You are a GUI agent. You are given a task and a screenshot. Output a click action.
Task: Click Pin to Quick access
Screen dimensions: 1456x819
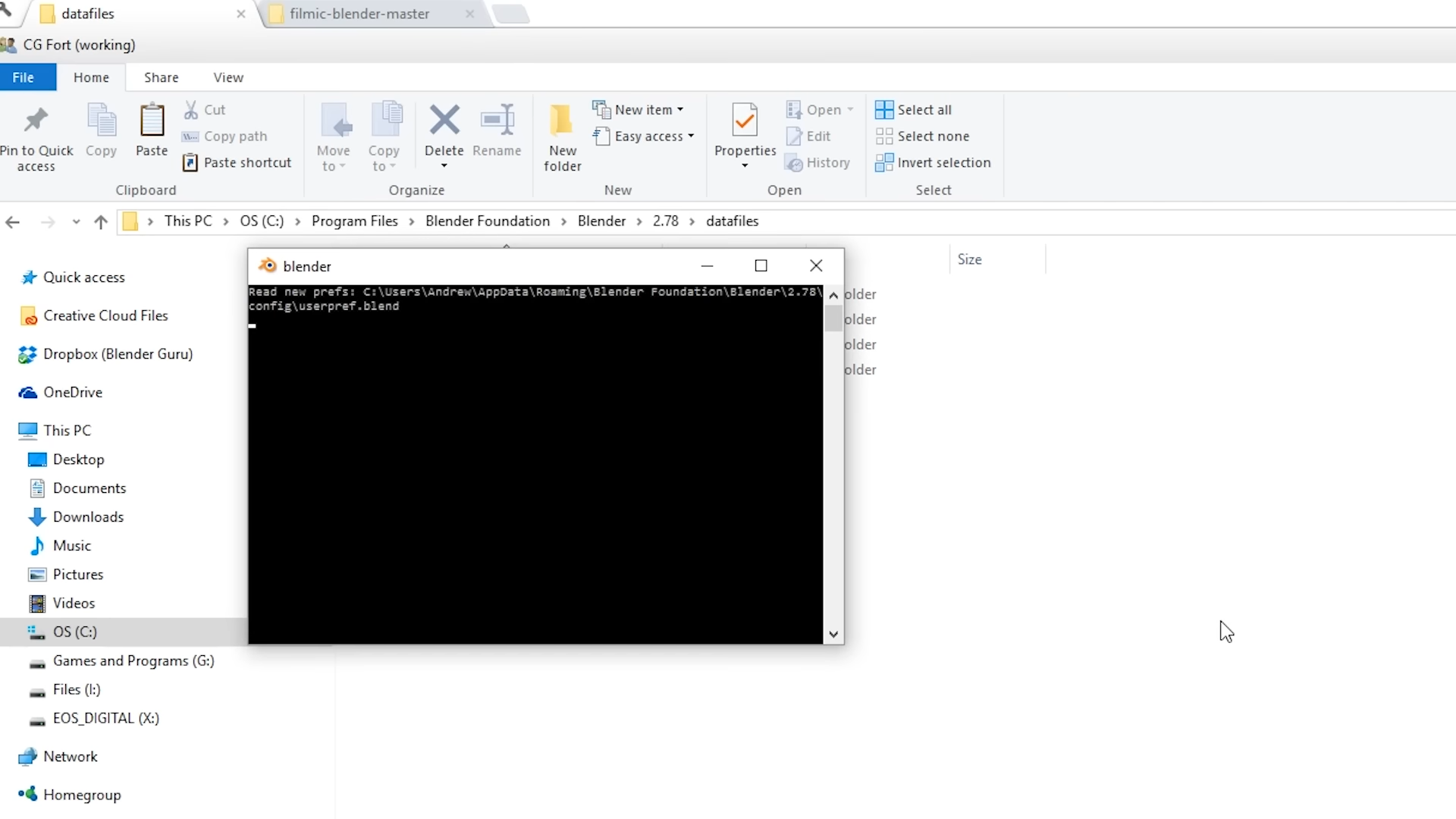(x=36, y=136)
